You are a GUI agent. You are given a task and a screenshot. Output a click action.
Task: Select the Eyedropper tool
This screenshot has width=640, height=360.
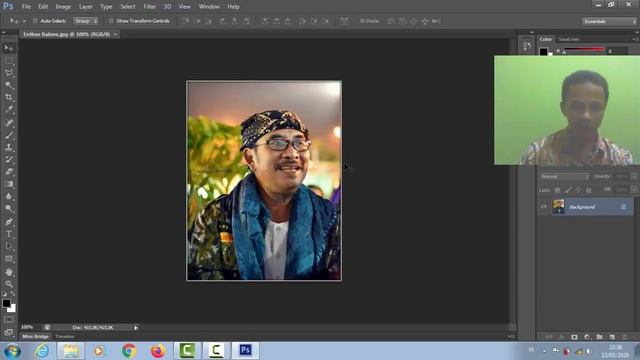(x=9, y=110)
